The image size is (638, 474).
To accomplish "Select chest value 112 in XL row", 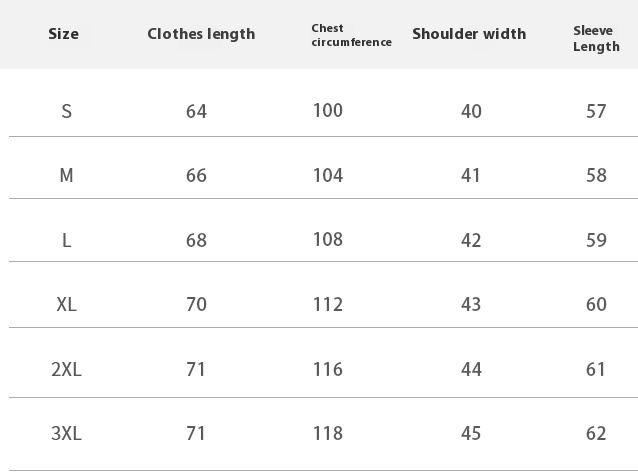I will click(x=328, y=304).
